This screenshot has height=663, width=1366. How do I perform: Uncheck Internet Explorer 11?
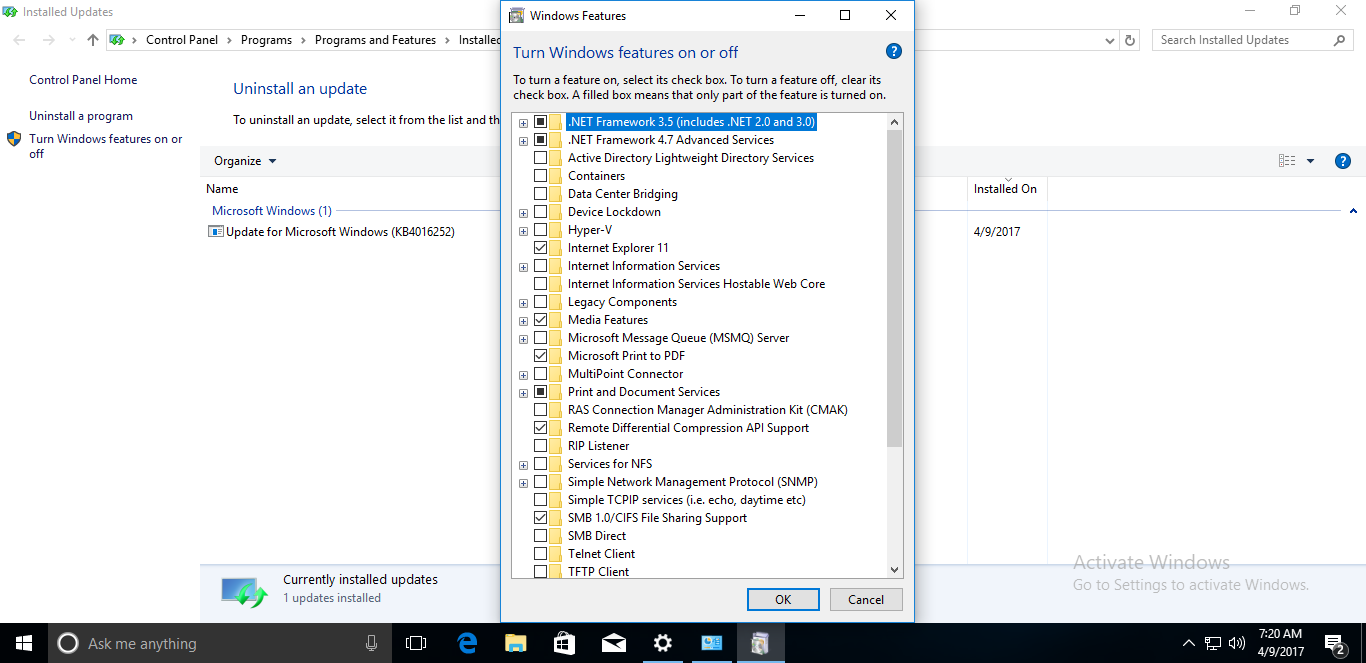point(540,248)
